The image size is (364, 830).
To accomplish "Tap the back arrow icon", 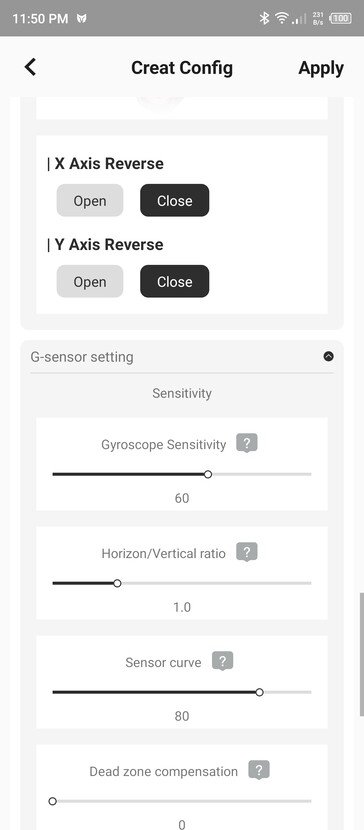I will click(31, 67).
